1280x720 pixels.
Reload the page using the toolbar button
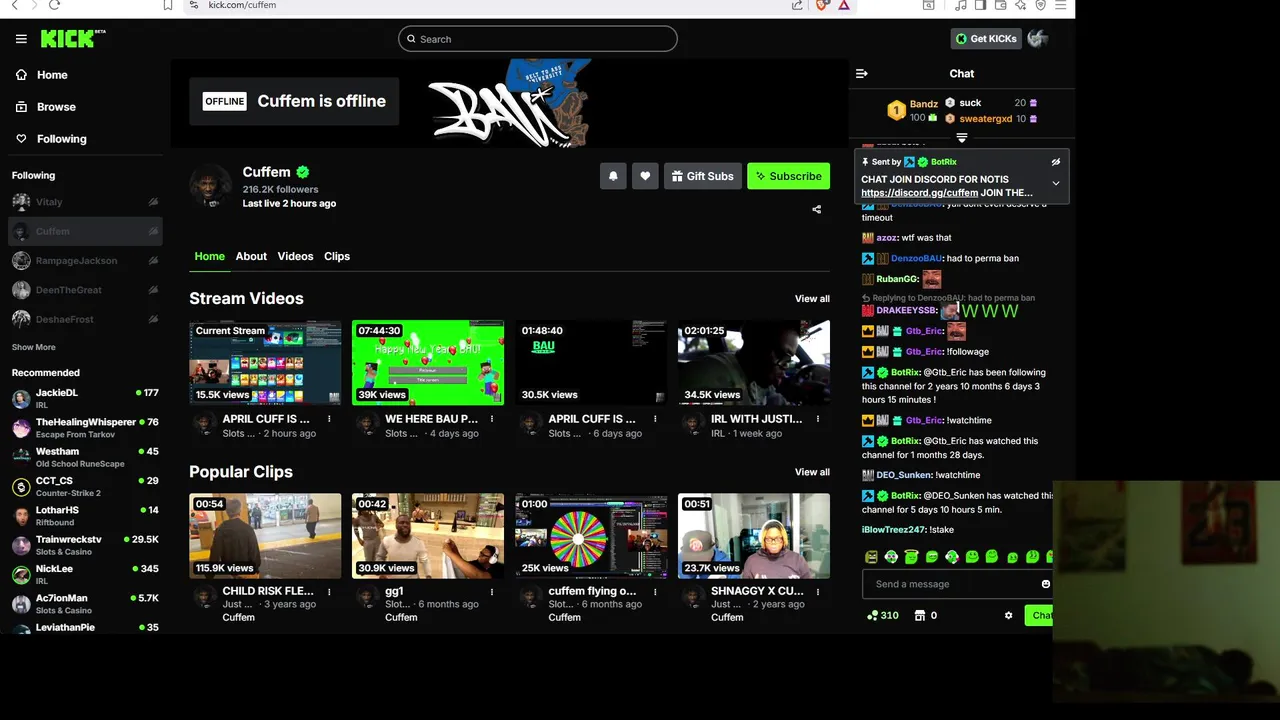[54, 5]
